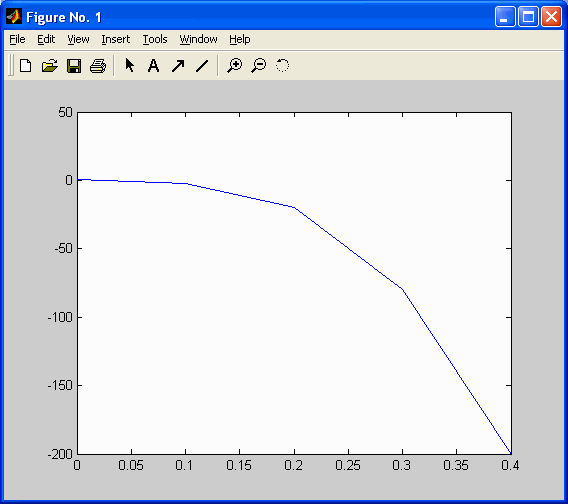Viewport: 568px width, 504px height.
Task: Click the blue plotted line
Action: coord(348,248)
